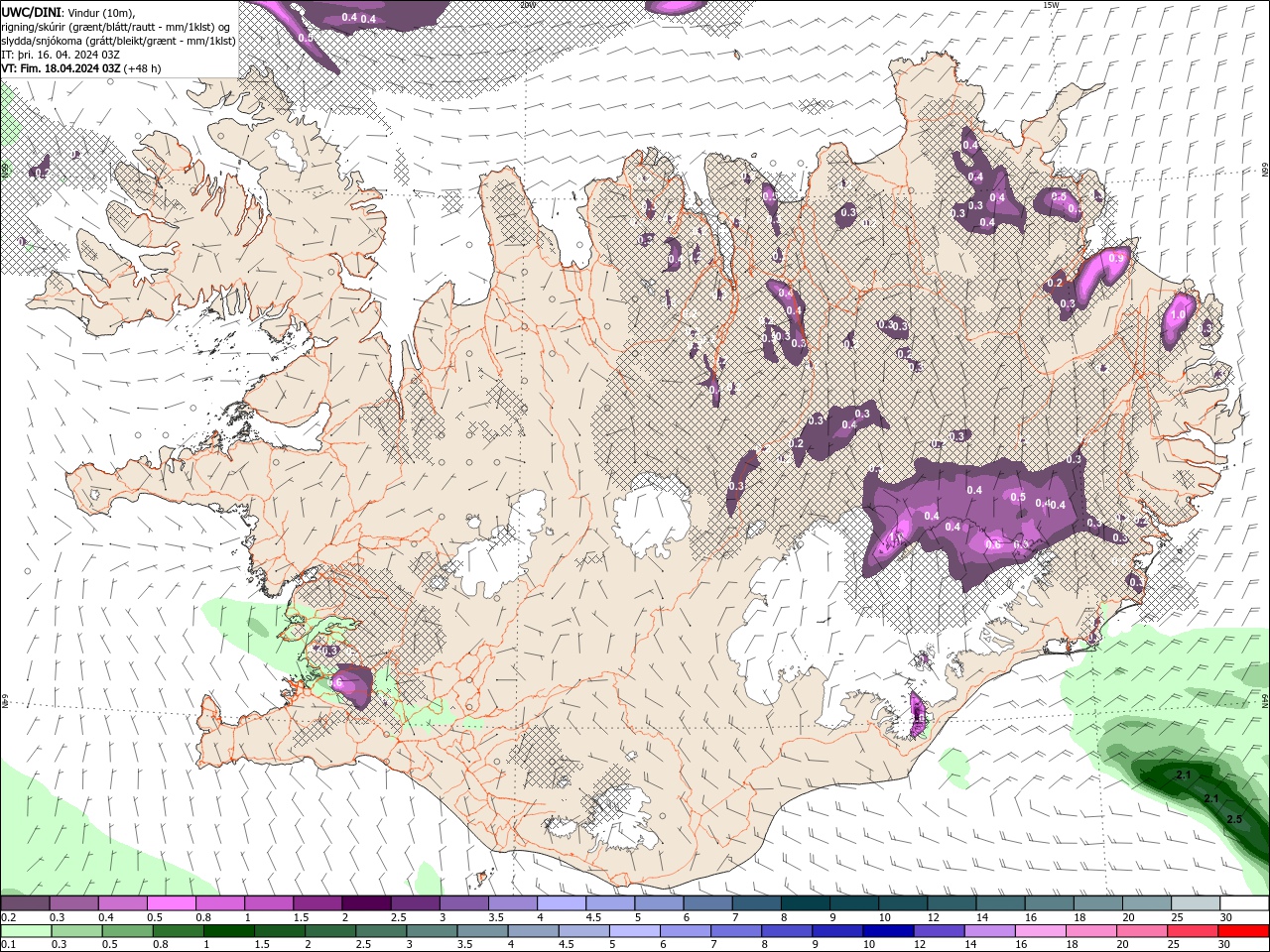Click the 30 label on lower color scale
The height and width of the screenshot is (952, 1270).
(x=1226, y=944)
